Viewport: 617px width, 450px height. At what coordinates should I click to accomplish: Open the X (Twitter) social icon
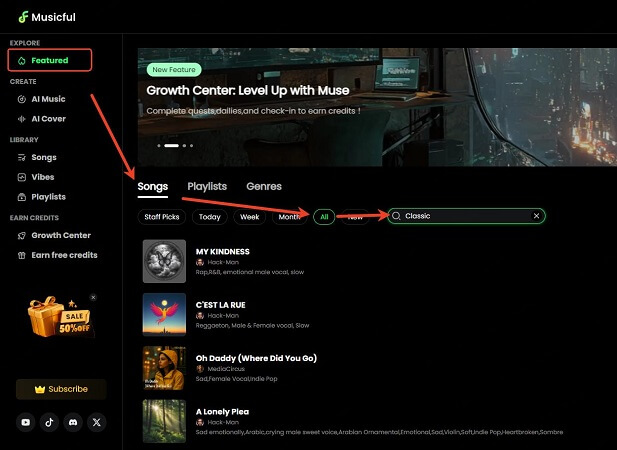pos(97,423)
